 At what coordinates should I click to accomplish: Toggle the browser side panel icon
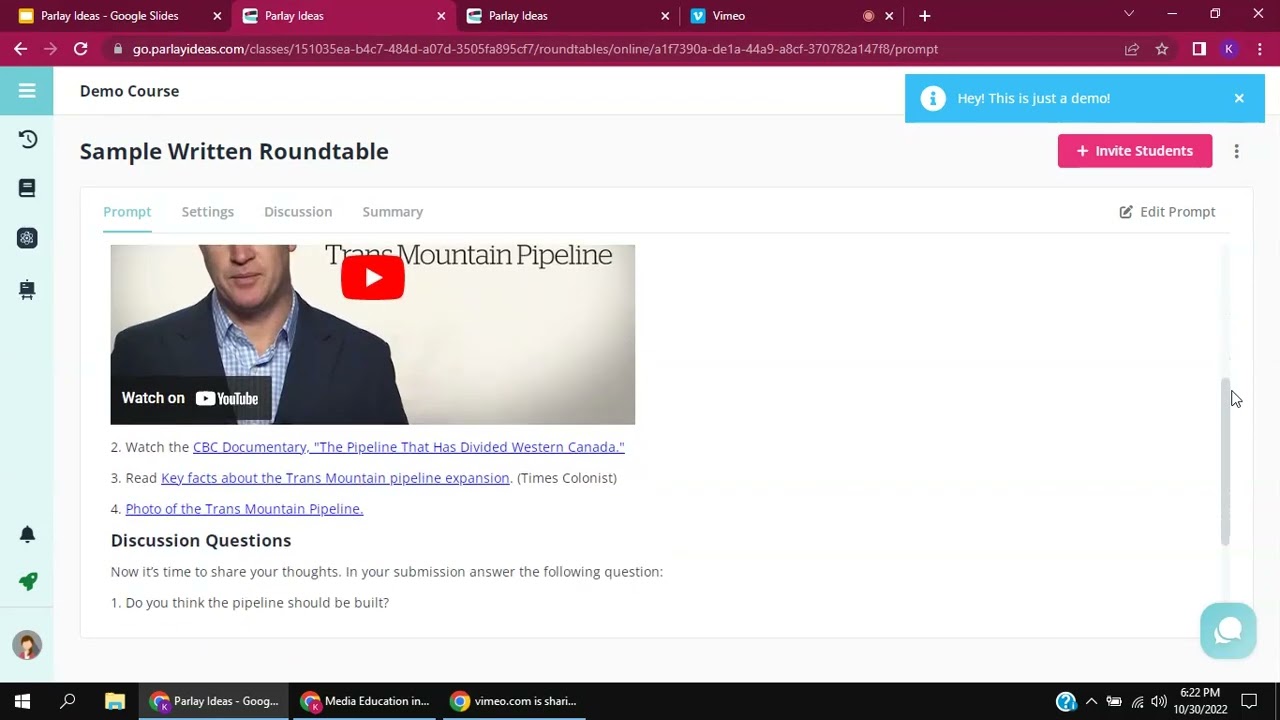(x=1199, y=49)
